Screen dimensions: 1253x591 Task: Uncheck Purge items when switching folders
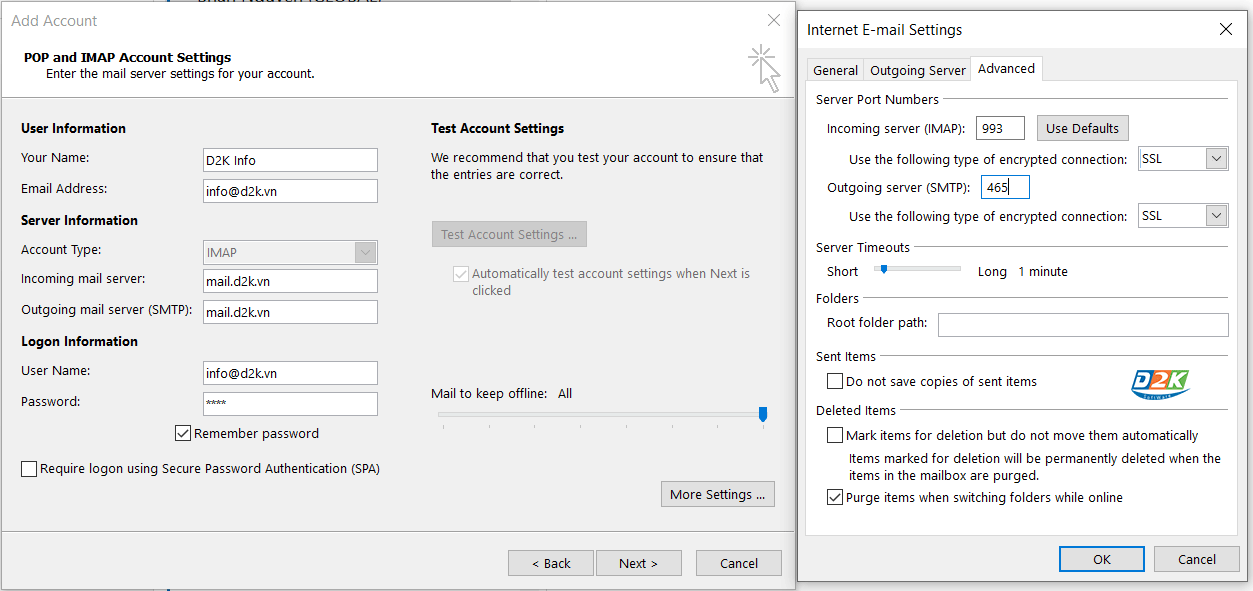point(835,497)
